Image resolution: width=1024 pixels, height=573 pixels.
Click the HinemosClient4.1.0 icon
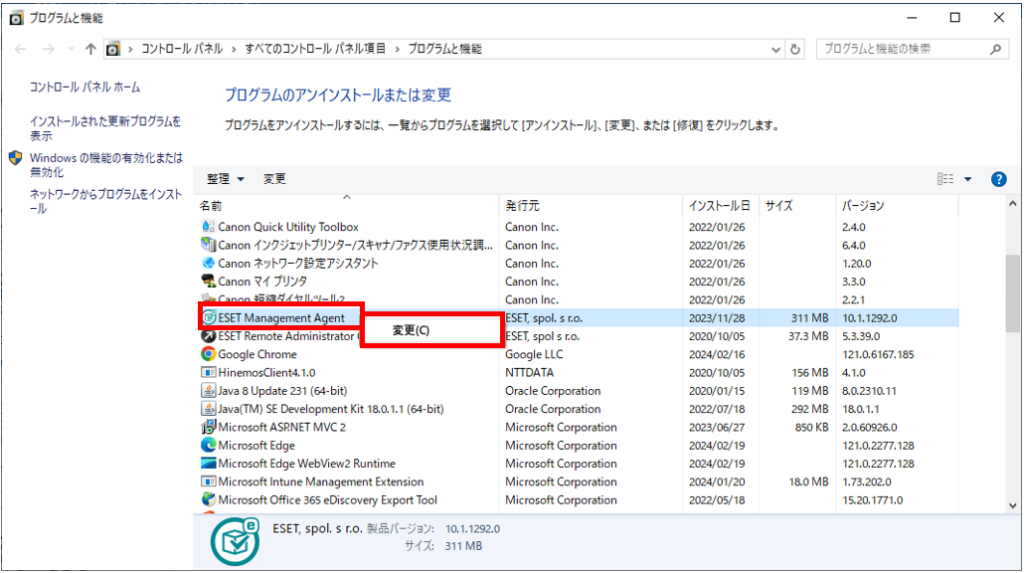[208, 372]
